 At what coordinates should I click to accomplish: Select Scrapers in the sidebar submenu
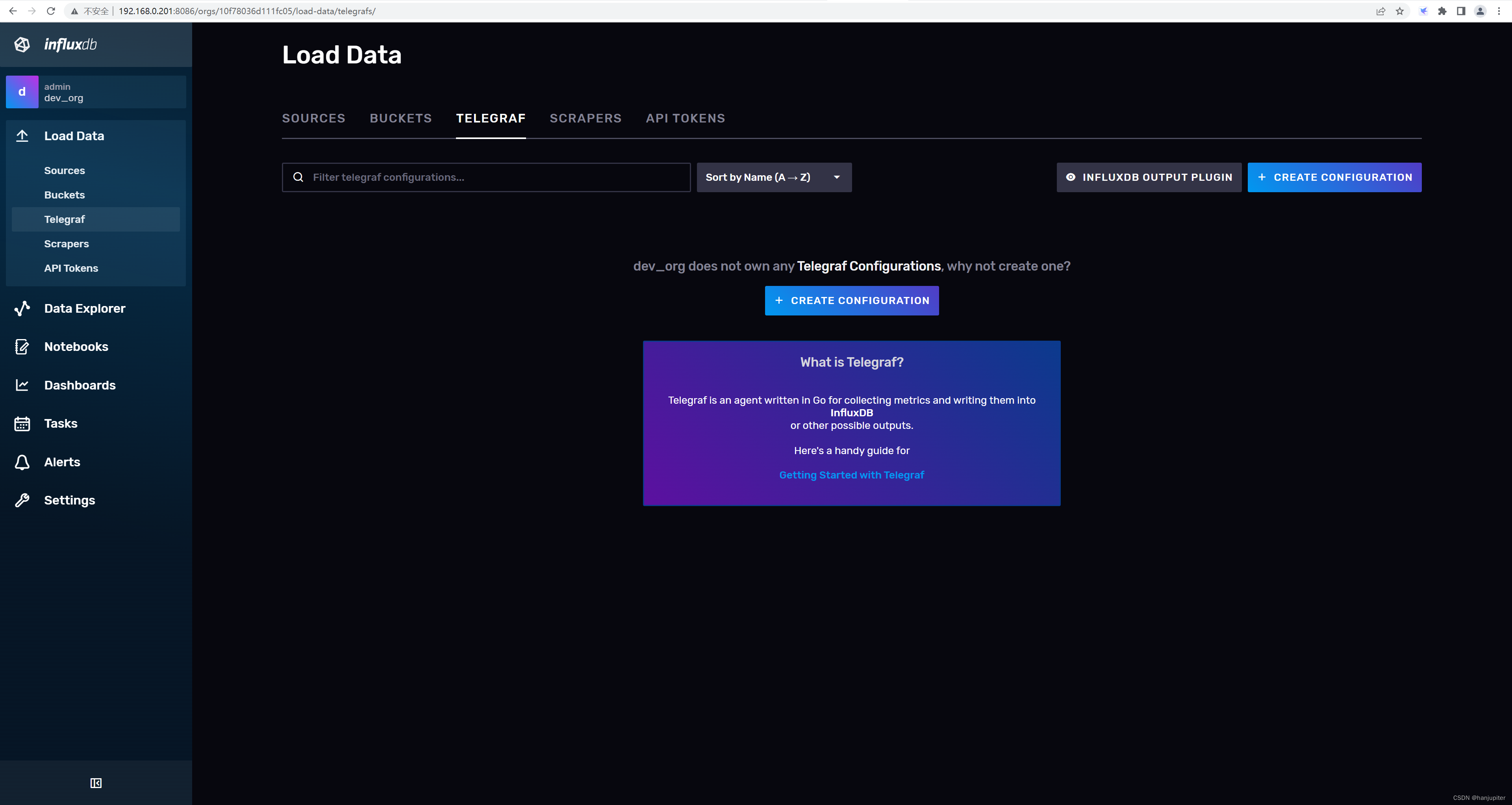66,244
